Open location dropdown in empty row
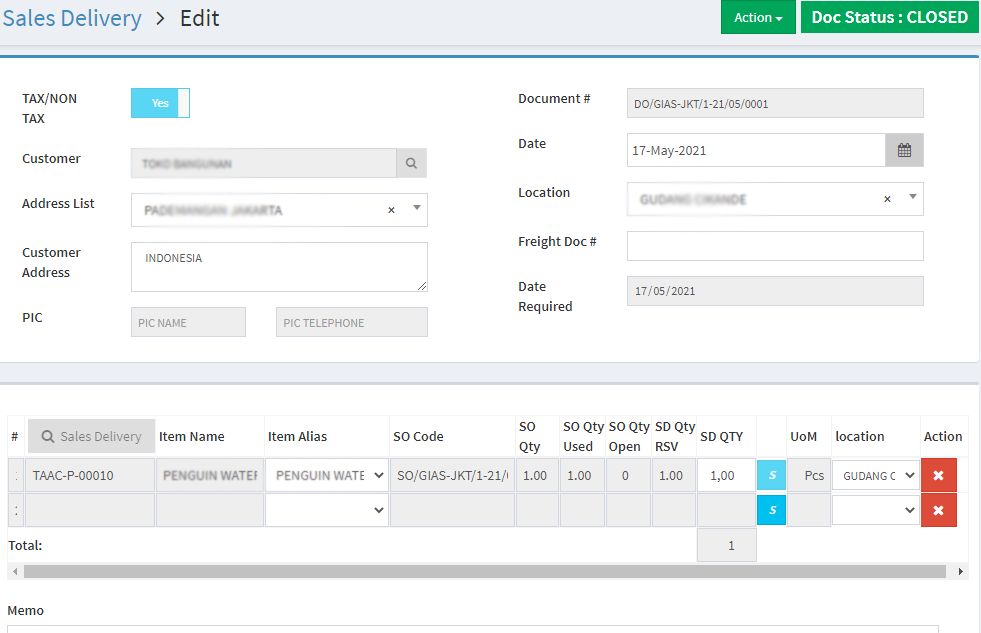The width and height of the screenshot is (981, 633). tap(876, 510)
